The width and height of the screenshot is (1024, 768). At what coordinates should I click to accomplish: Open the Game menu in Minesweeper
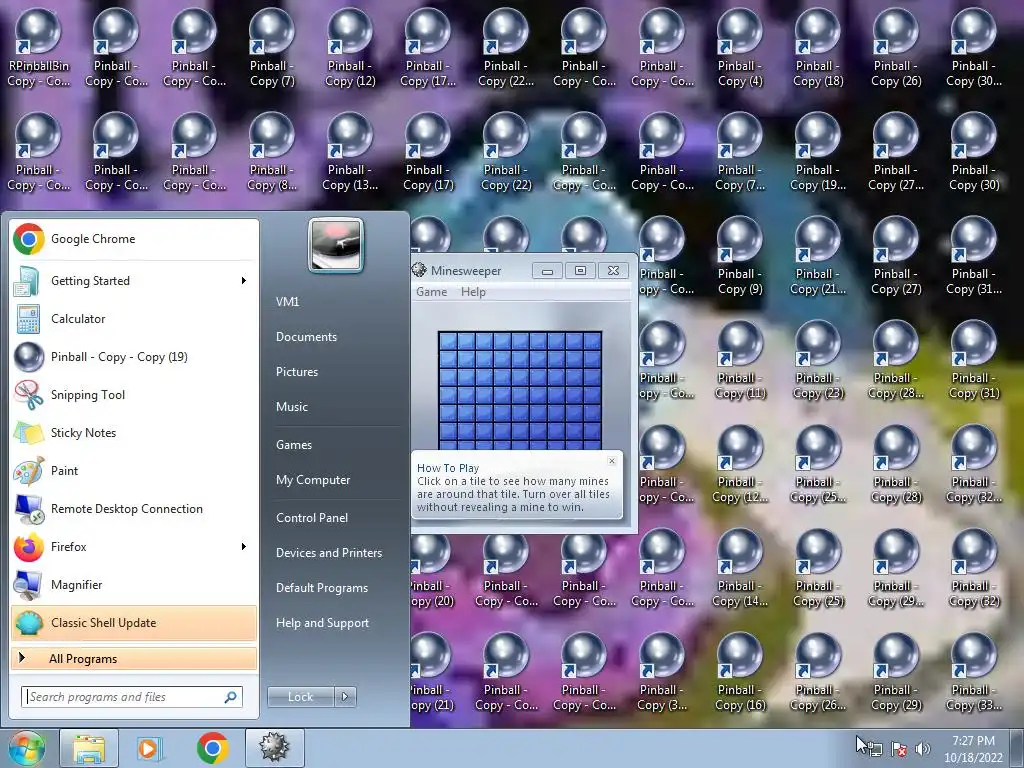coord(432,292)
